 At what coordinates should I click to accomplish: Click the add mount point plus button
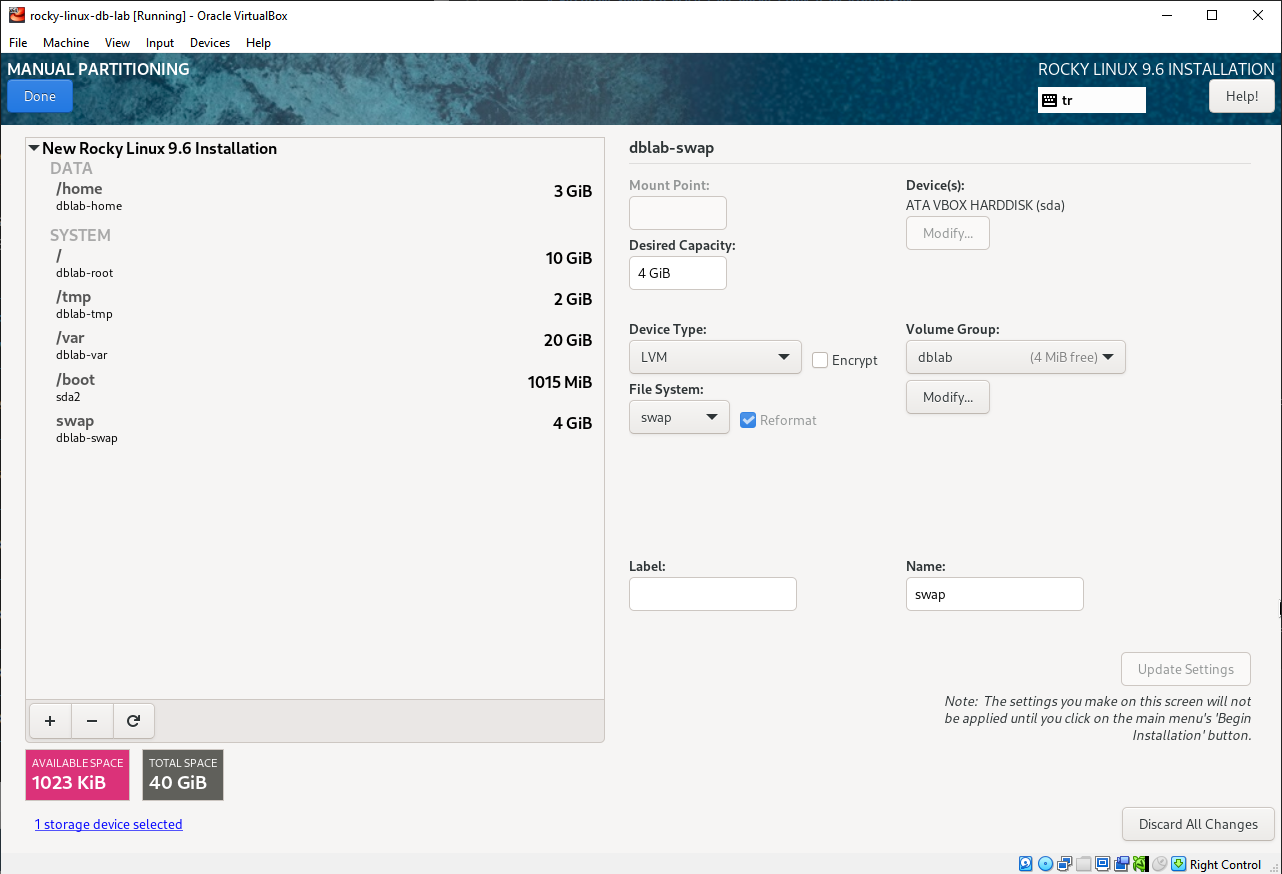click(50, 720)
